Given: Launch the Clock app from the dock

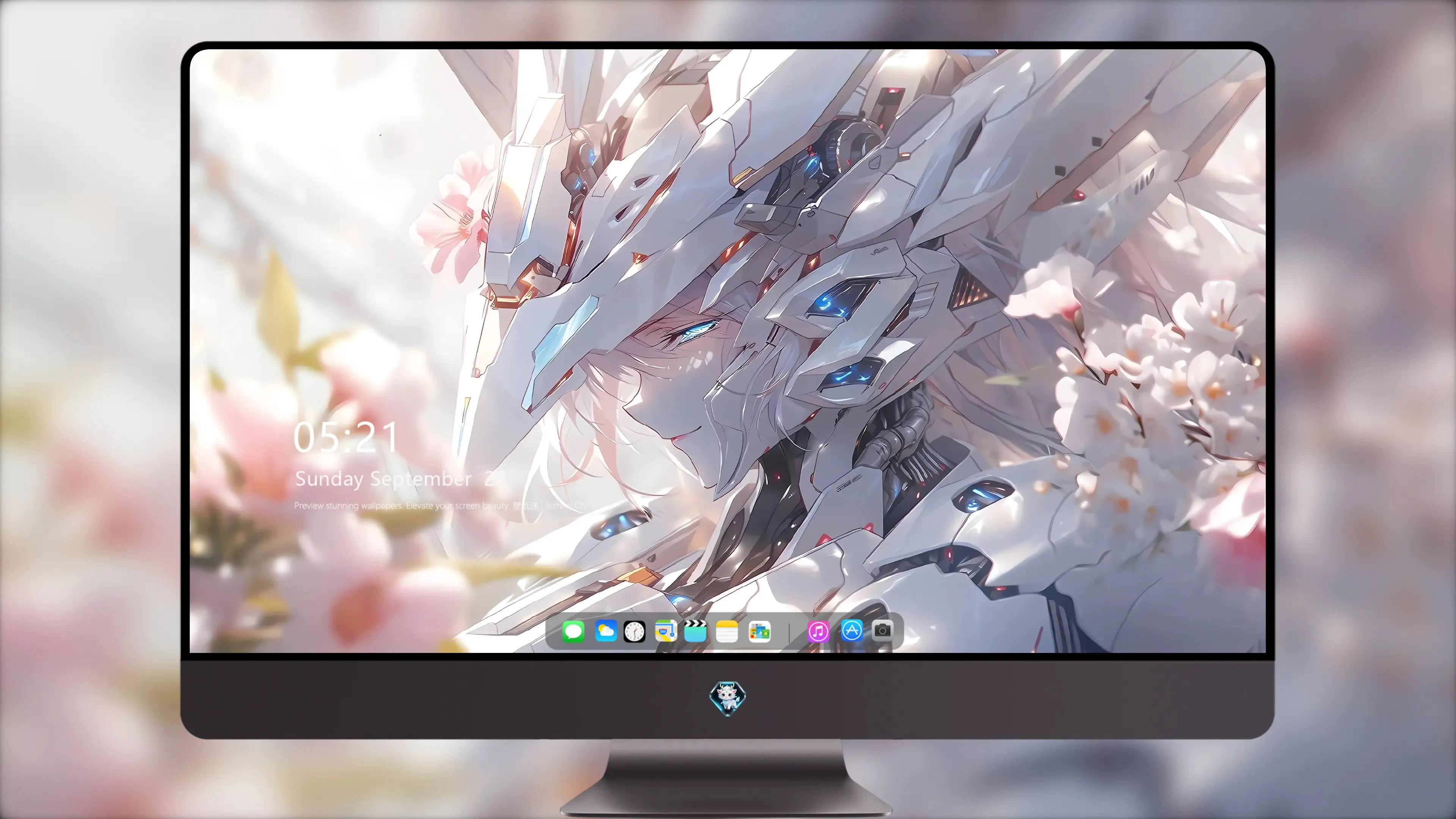Looking at the screenshot, I should click(x=634, y=631).
